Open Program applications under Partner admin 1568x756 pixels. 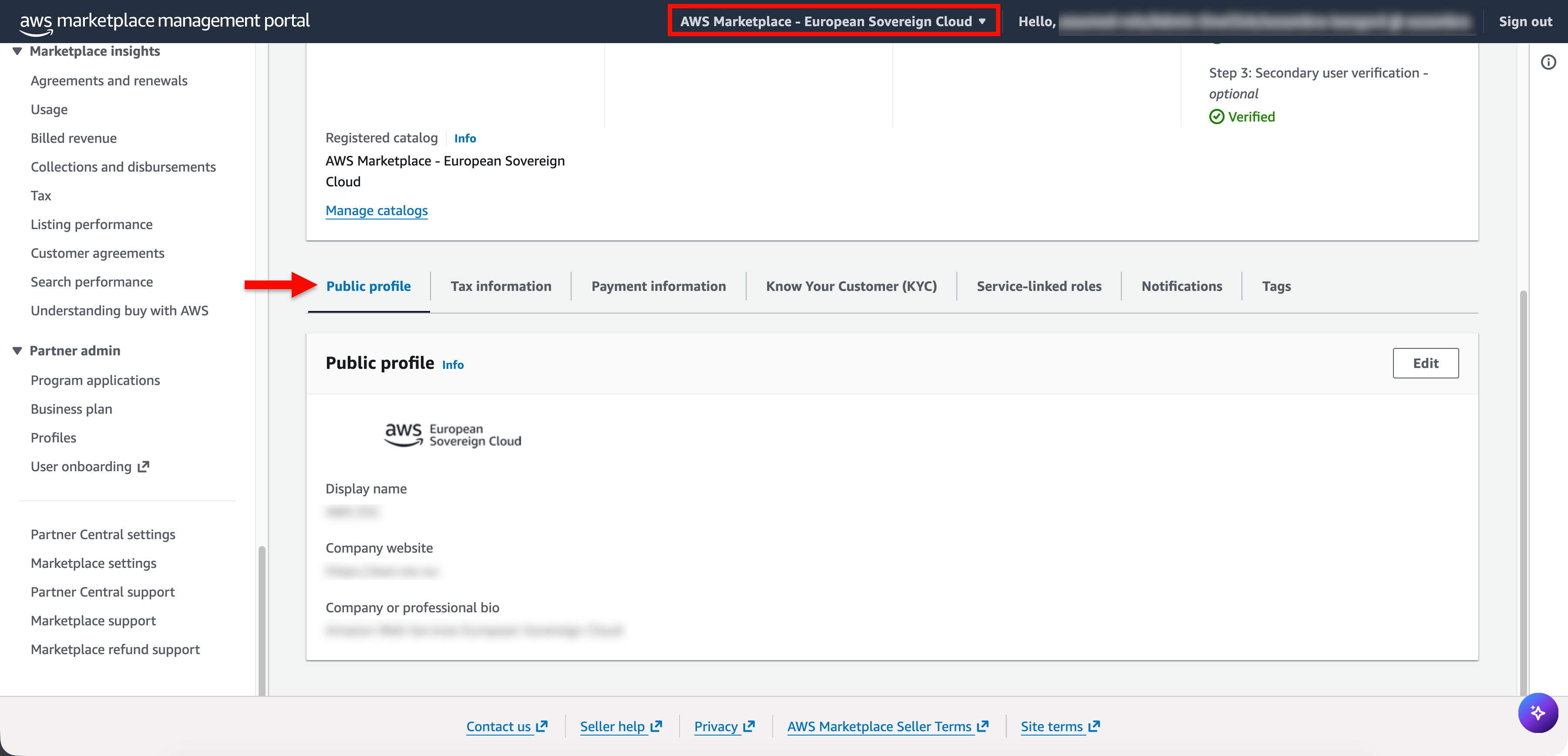[x=96, y=381]
